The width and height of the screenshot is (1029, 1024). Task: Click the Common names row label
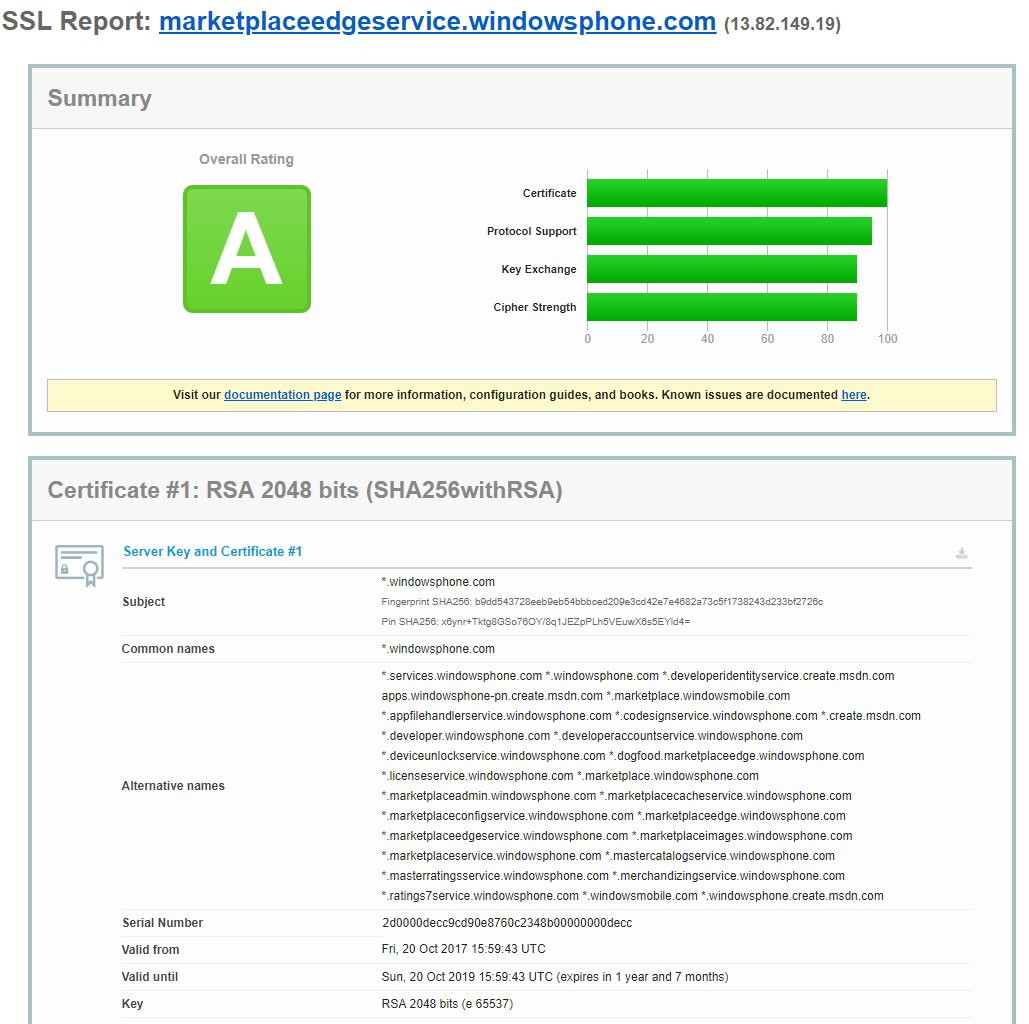[168, 649]
